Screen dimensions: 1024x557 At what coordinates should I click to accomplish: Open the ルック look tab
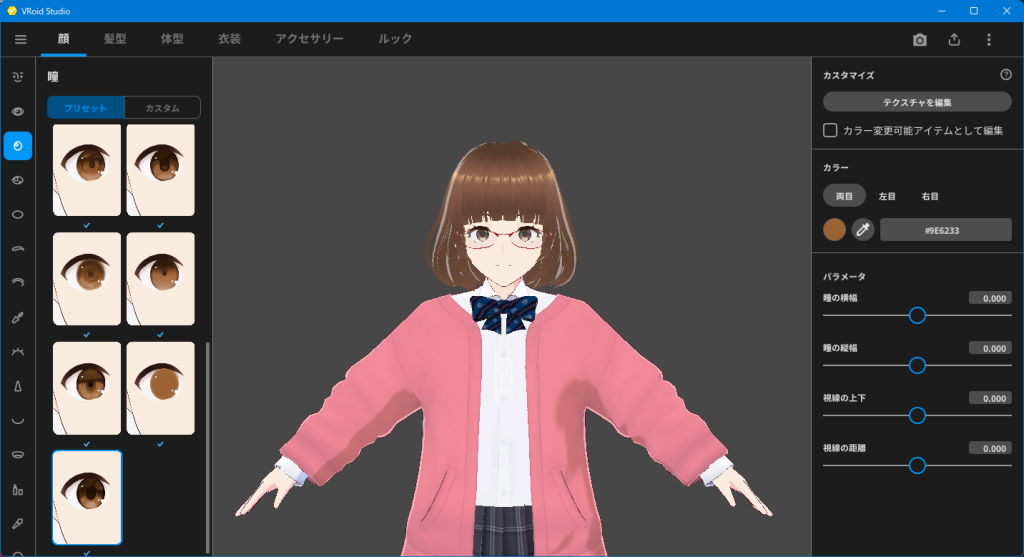[395, 39]
